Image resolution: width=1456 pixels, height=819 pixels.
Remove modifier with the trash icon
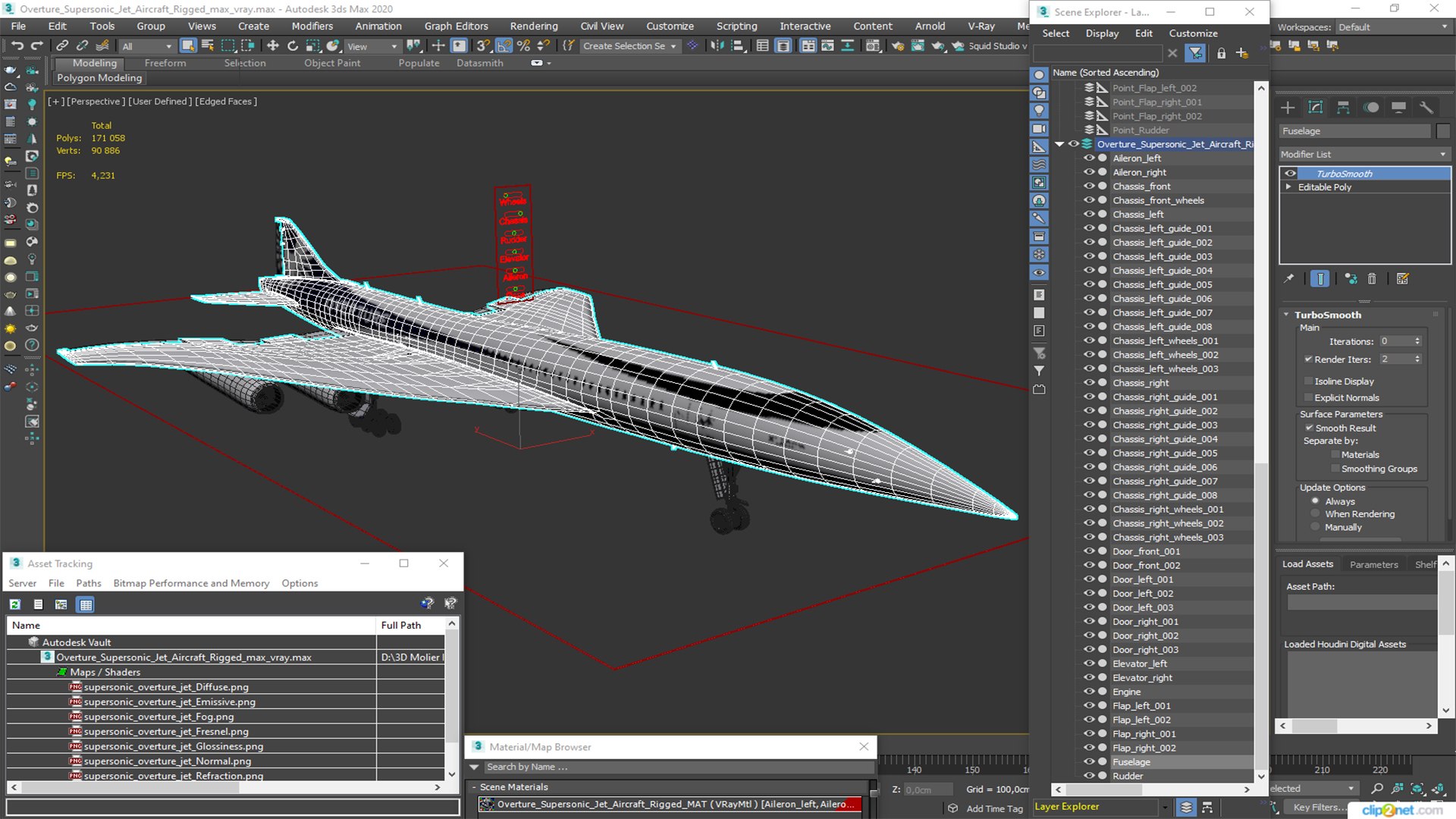1372,279
